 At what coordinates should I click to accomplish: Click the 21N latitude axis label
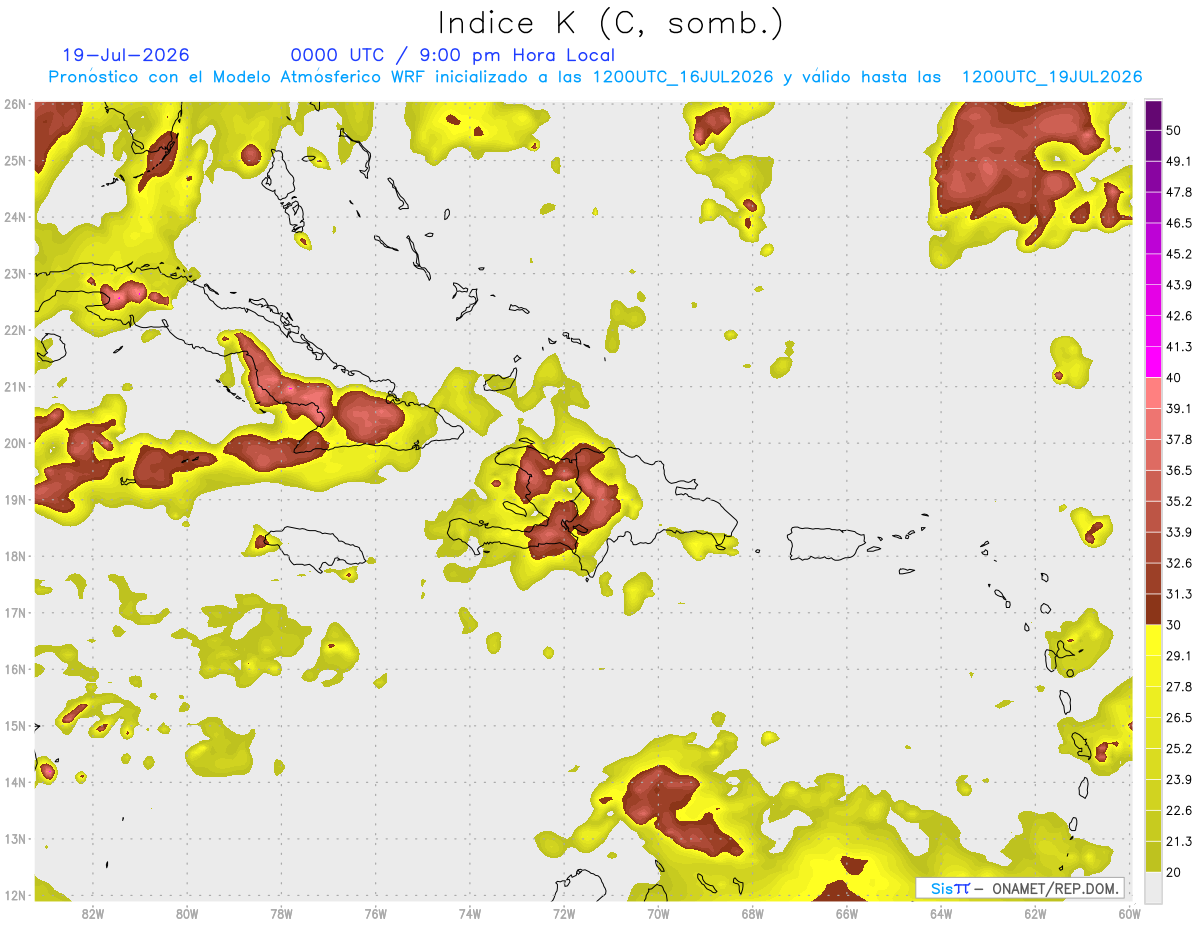pyautogui.click(x=14, y=387)
